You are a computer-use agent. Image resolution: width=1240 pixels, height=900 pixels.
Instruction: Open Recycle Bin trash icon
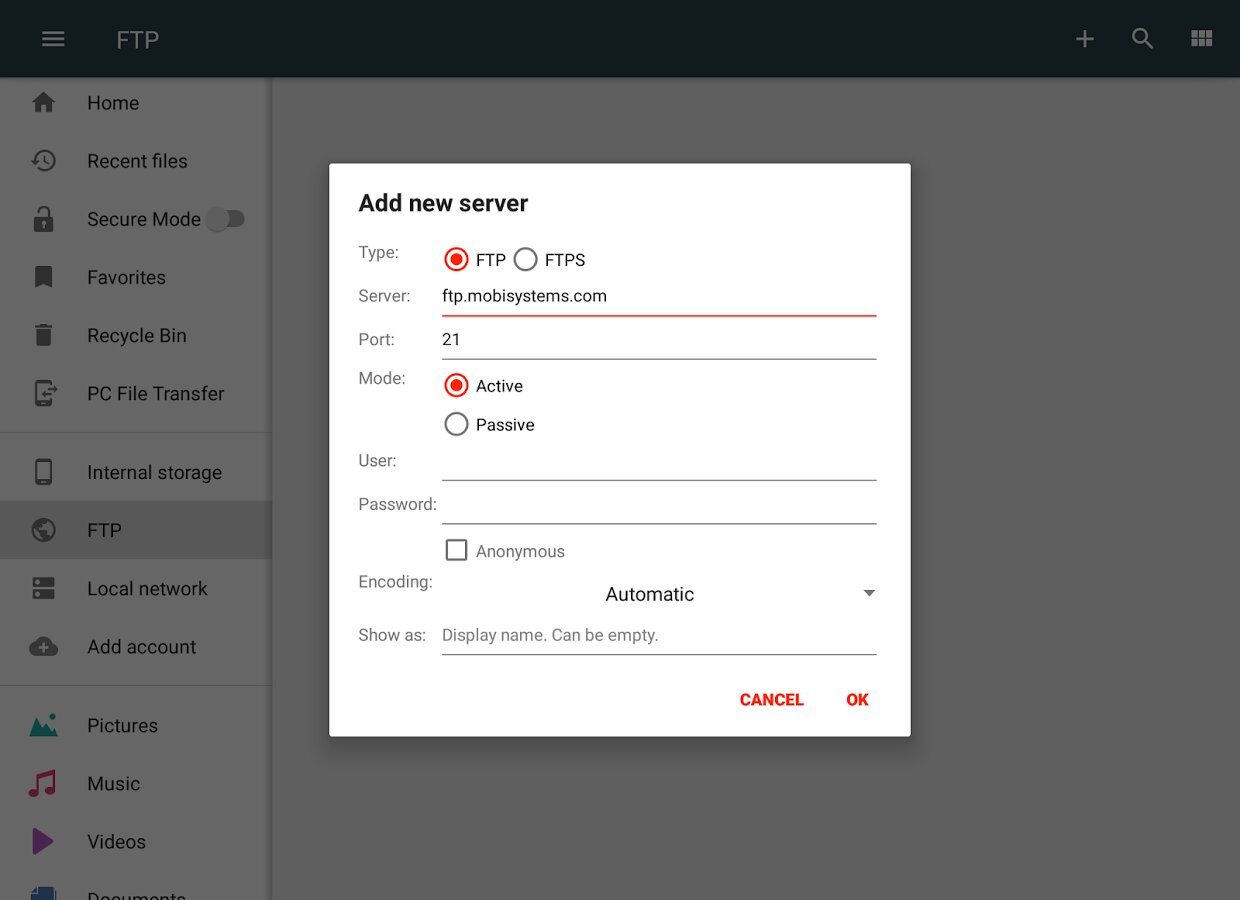(x=43, y=335)
